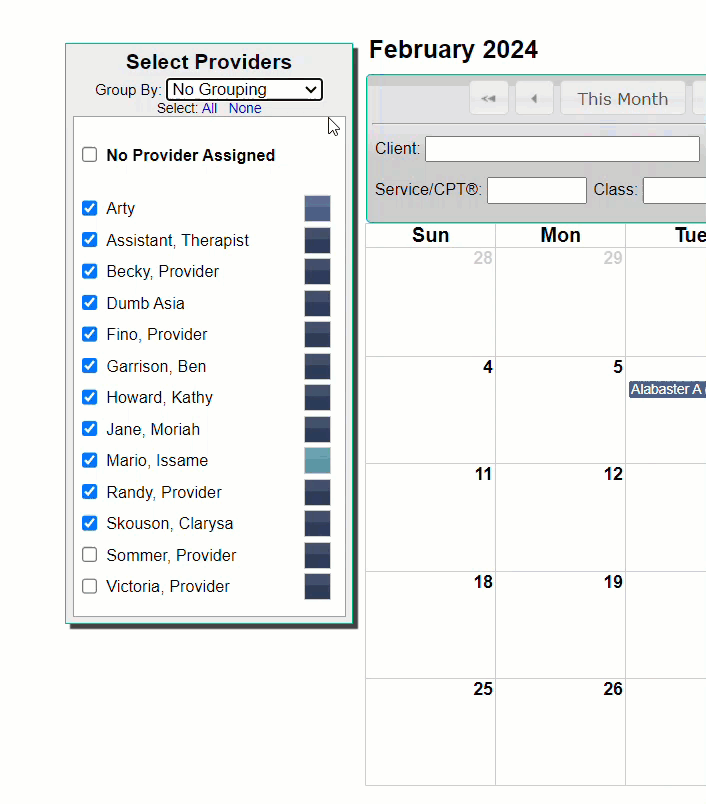Open the Group By dropdown
This screenshot has height=804, width=706.
245,90
